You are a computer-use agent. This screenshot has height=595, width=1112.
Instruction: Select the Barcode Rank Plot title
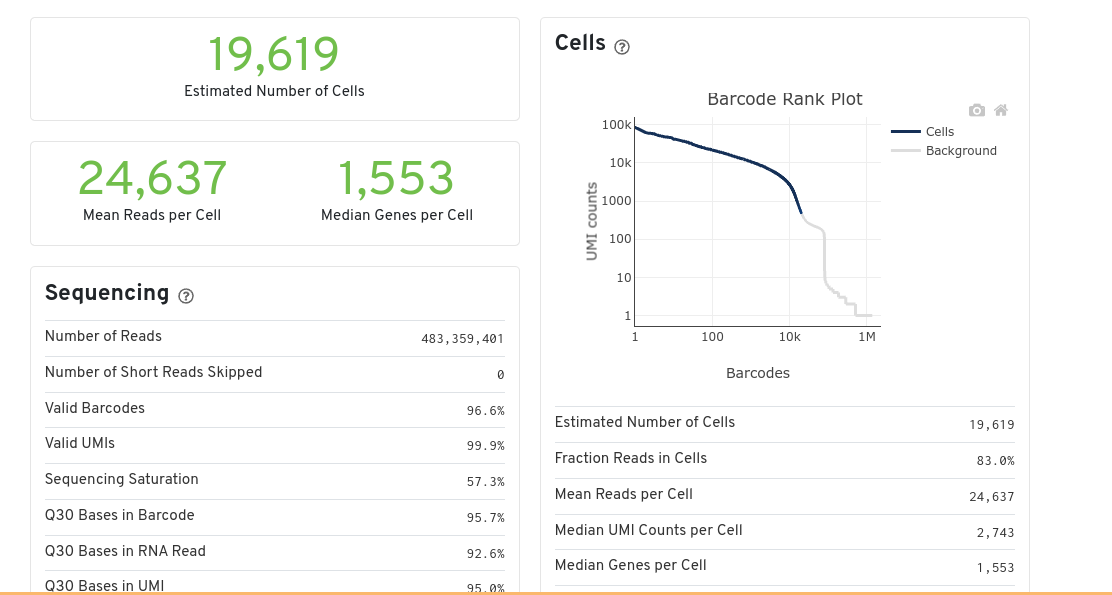(784, 99)
